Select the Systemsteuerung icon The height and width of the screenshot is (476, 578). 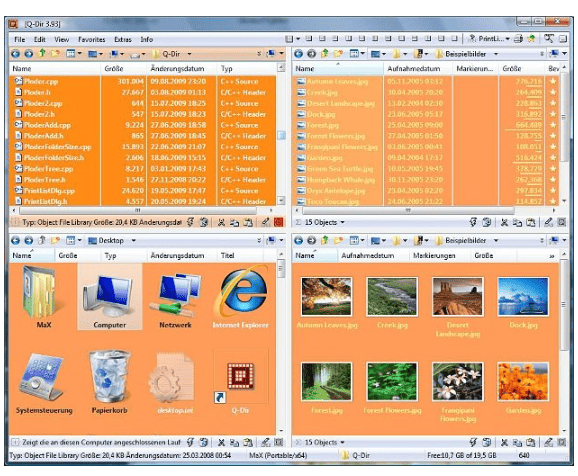tap(44, 382)
